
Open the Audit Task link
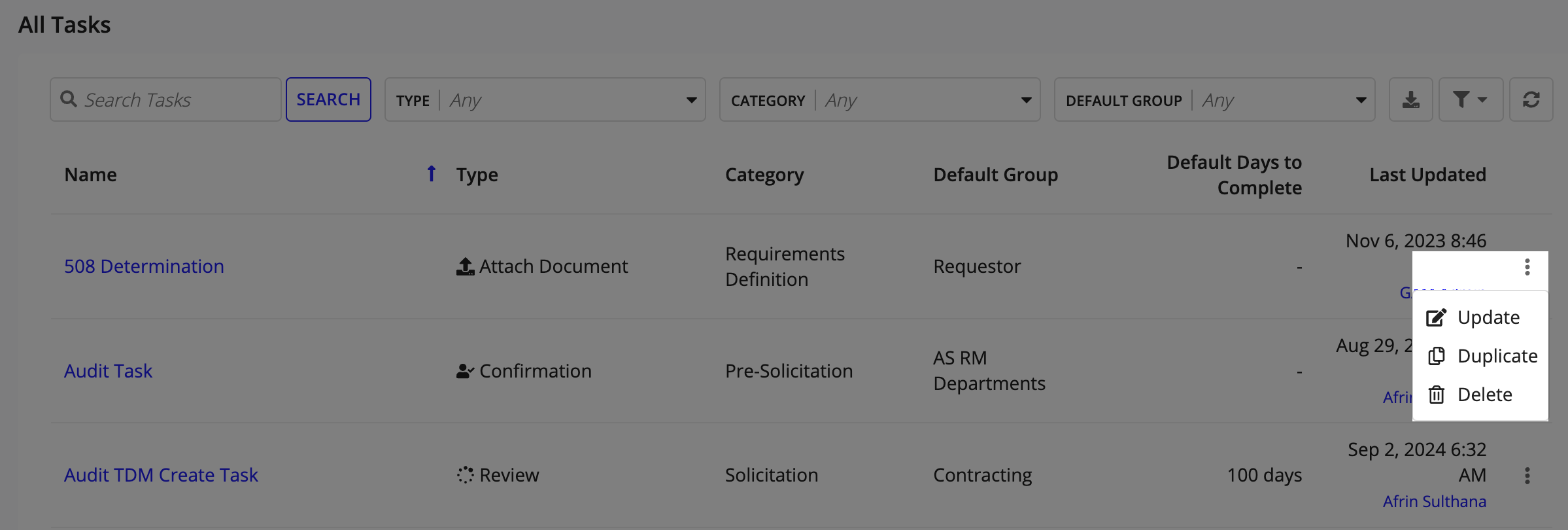coord(108,371)
